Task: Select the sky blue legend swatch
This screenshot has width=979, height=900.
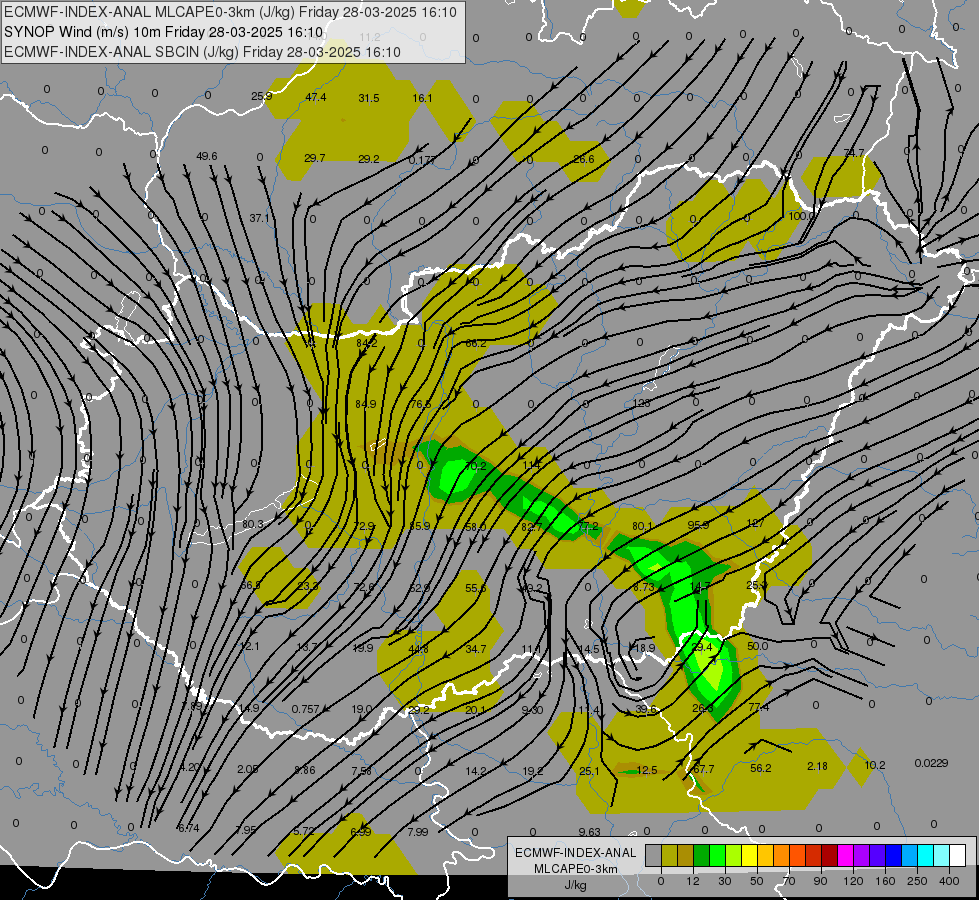Action: pyautogui.click(x=910, y=855)
